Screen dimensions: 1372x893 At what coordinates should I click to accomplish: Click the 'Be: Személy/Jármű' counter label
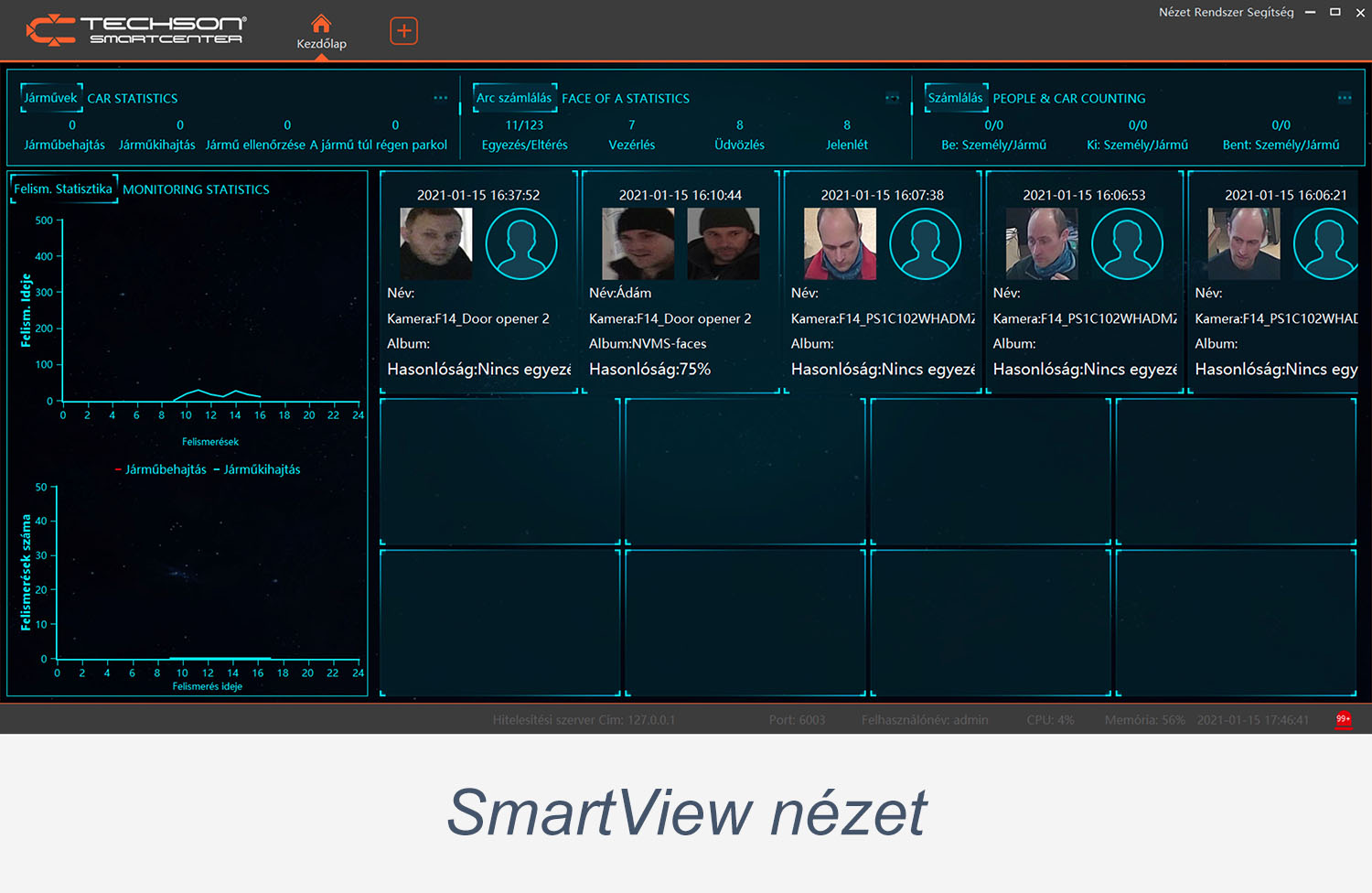point(993,145)
